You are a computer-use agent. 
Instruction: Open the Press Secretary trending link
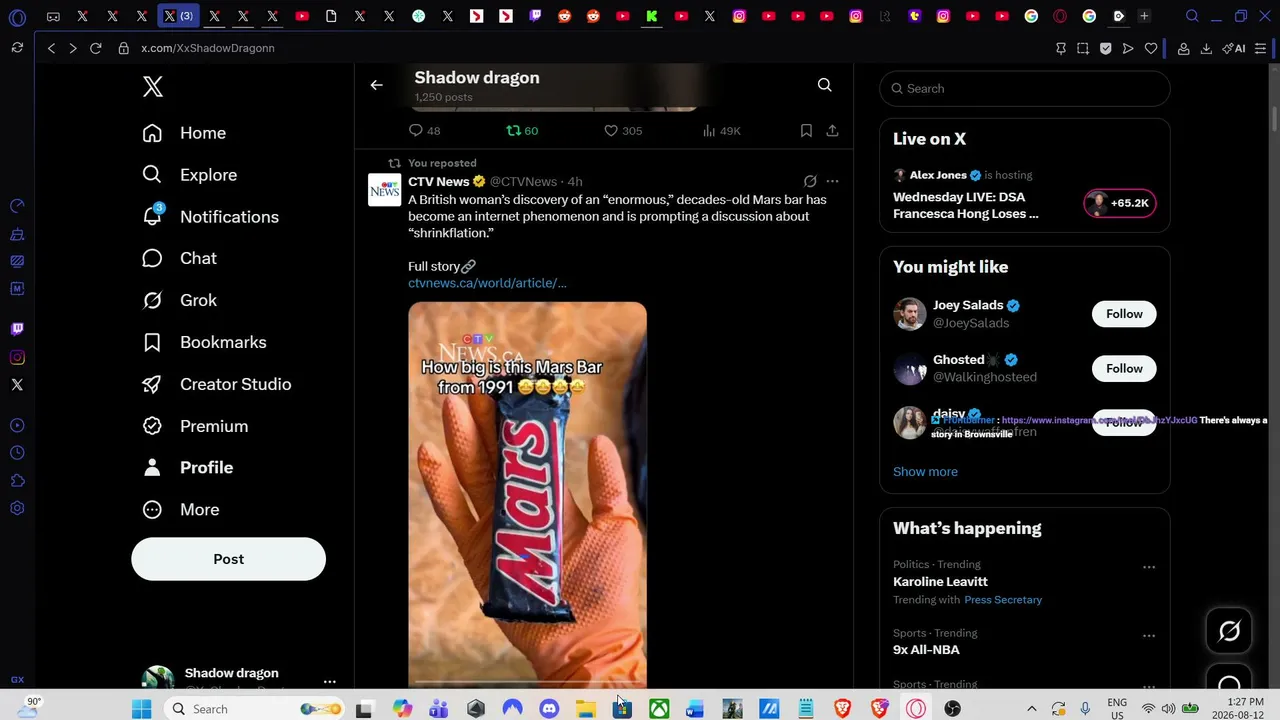pos(1003,600)
